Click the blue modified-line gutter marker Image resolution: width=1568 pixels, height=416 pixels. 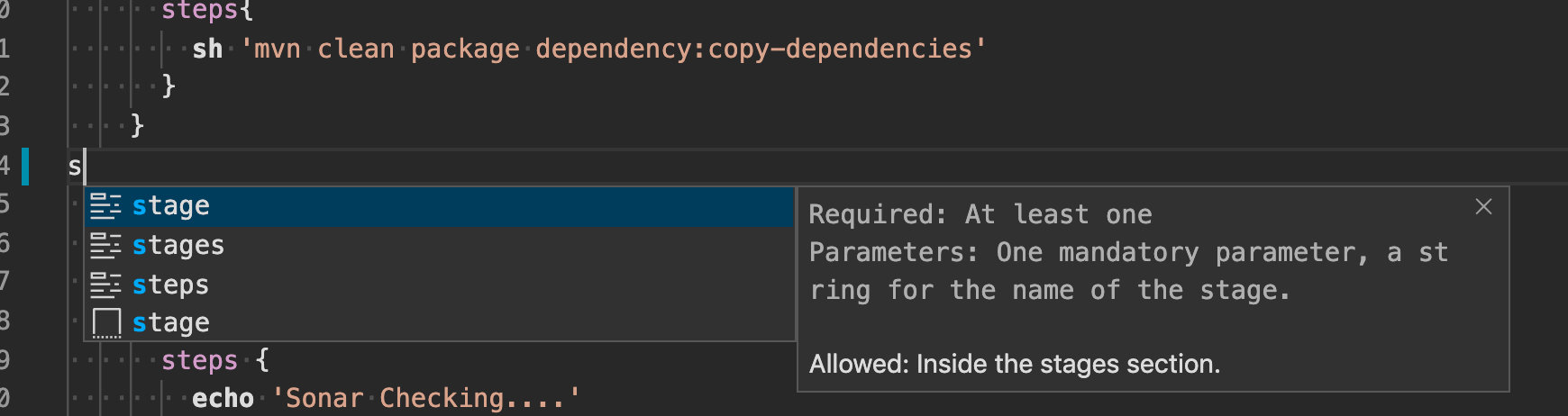point(25,167)
